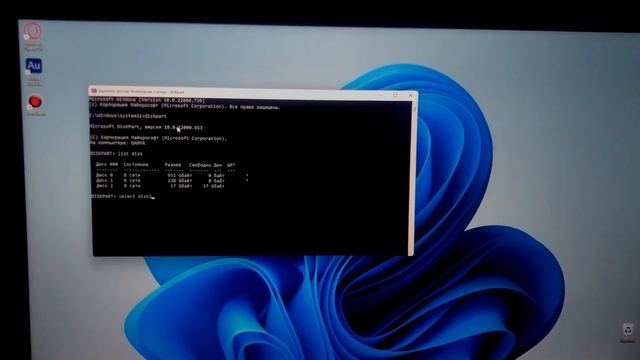The height and width of the screenshot is (360, 640).
Task: Click the Диск 0 row showing 931 Gбайт
Action: click(172, 175)
